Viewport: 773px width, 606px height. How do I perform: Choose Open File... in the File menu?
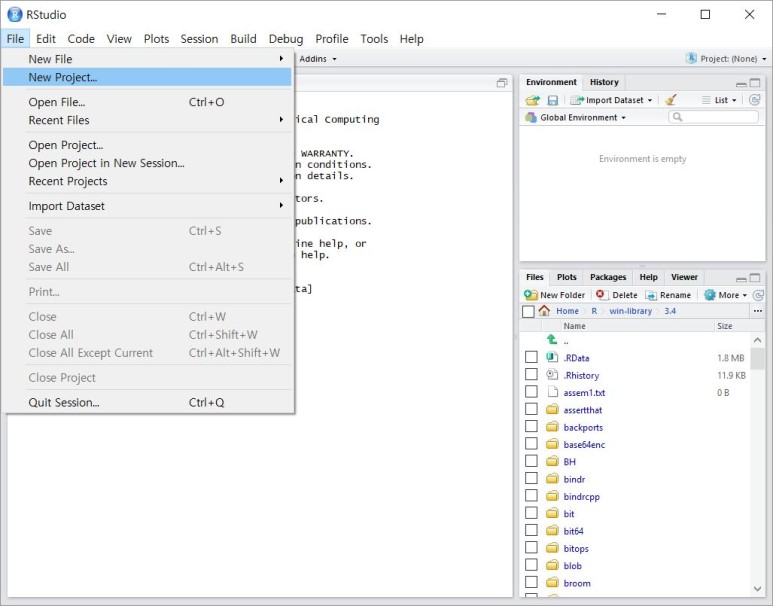147,102
